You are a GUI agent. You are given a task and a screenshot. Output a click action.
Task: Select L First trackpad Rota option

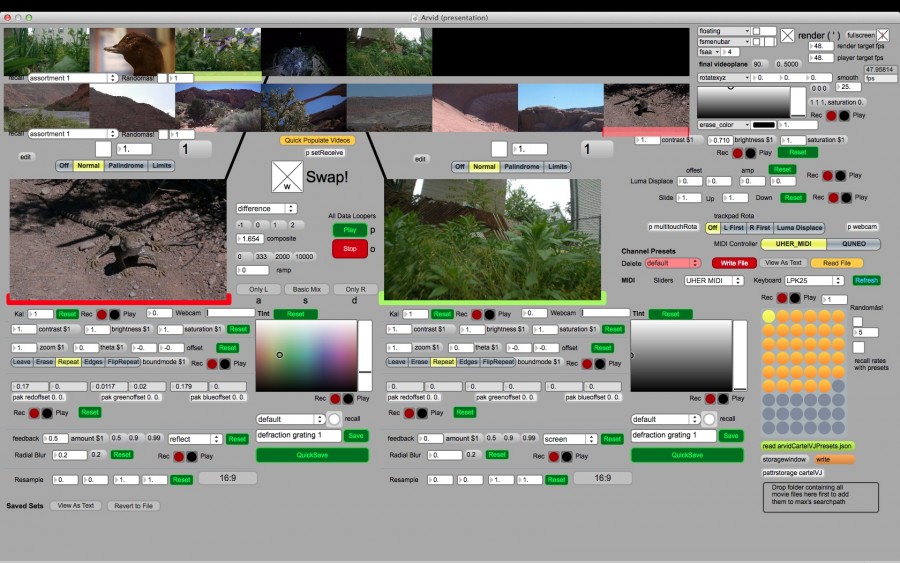733,228
